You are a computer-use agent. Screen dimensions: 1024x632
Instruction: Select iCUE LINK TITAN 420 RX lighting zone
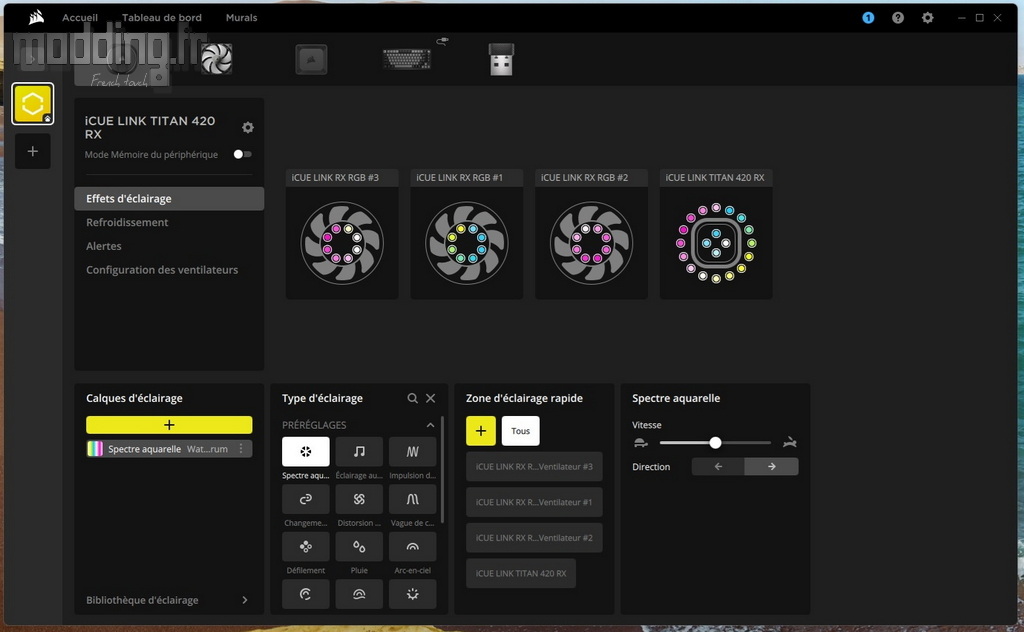521,573
